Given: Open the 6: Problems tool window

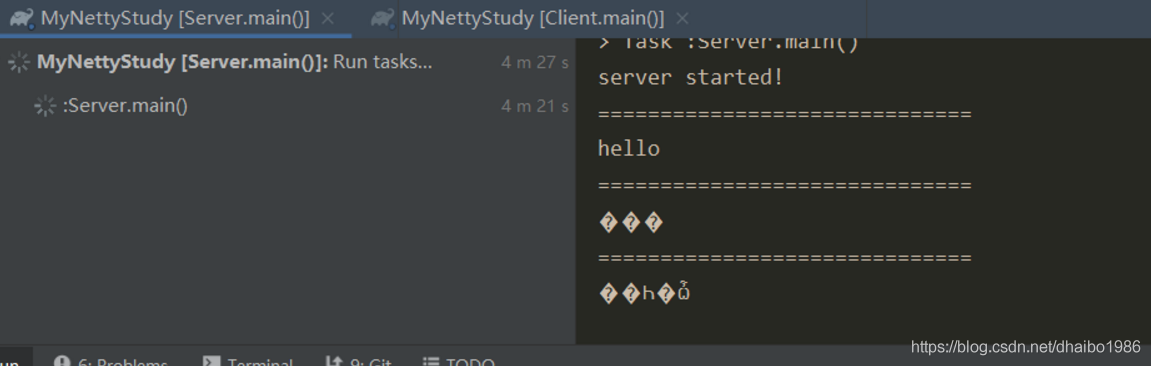Looking at the screenshot, I should pyautogui.click(x=112, y=362).
